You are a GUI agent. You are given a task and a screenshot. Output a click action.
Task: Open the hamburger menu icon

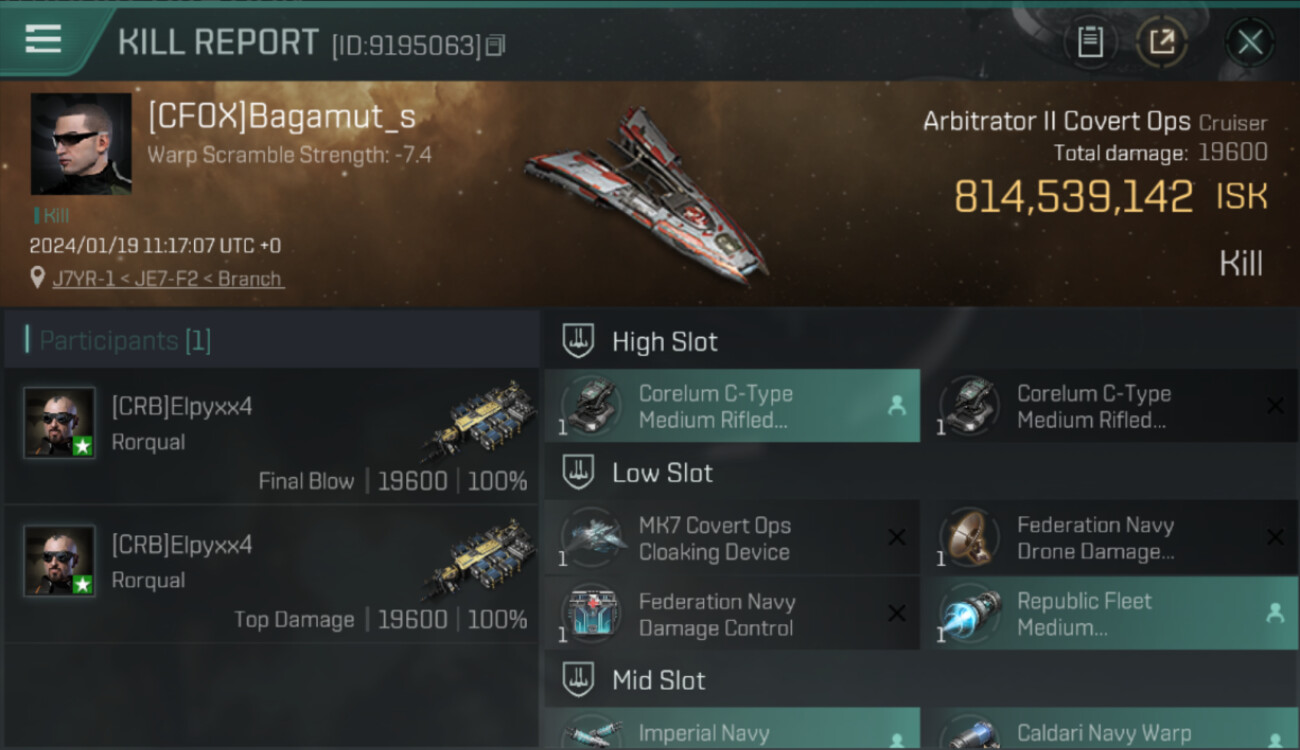tap(43, 40)
